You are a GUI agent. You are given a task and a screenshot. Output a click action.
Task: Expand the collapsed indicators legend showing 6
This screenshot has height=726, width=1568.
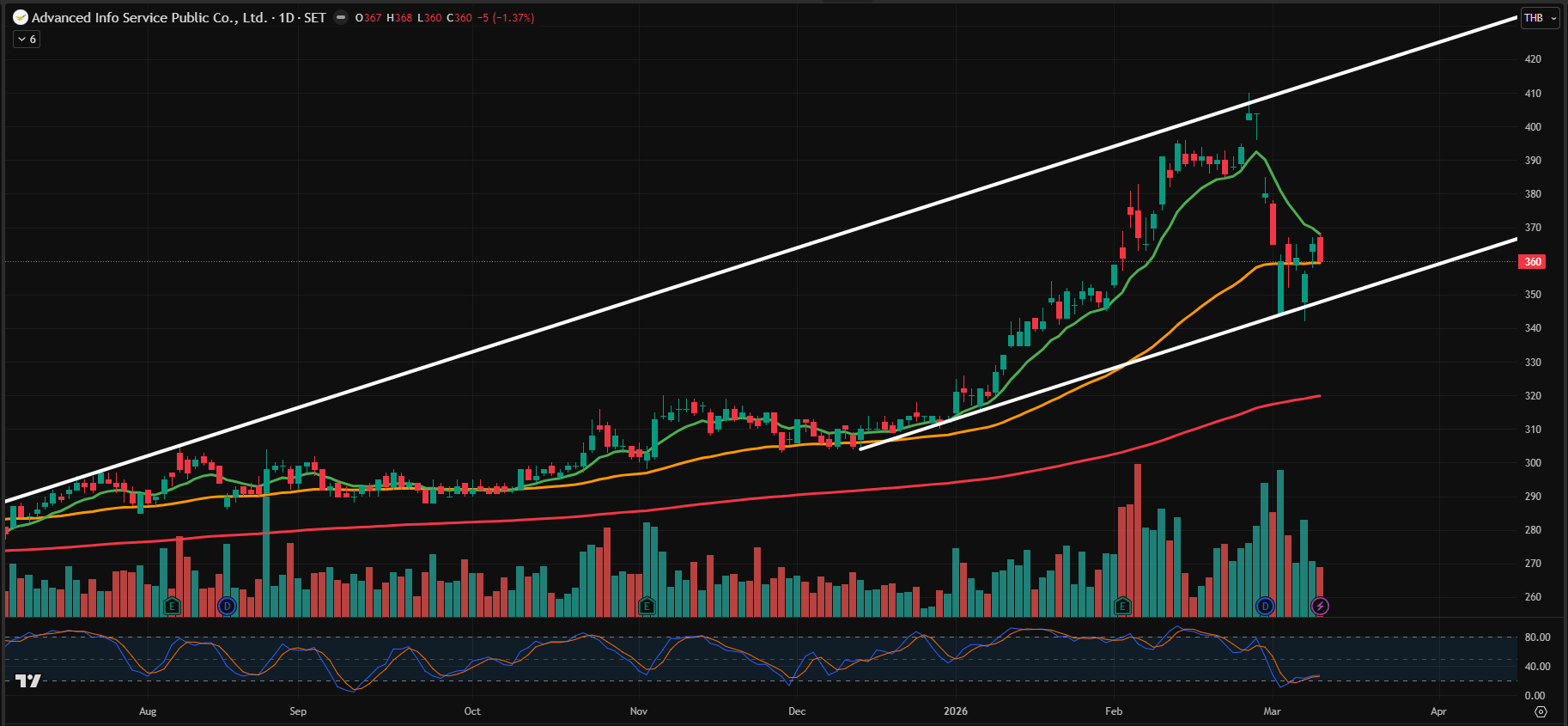coord(27,40)
